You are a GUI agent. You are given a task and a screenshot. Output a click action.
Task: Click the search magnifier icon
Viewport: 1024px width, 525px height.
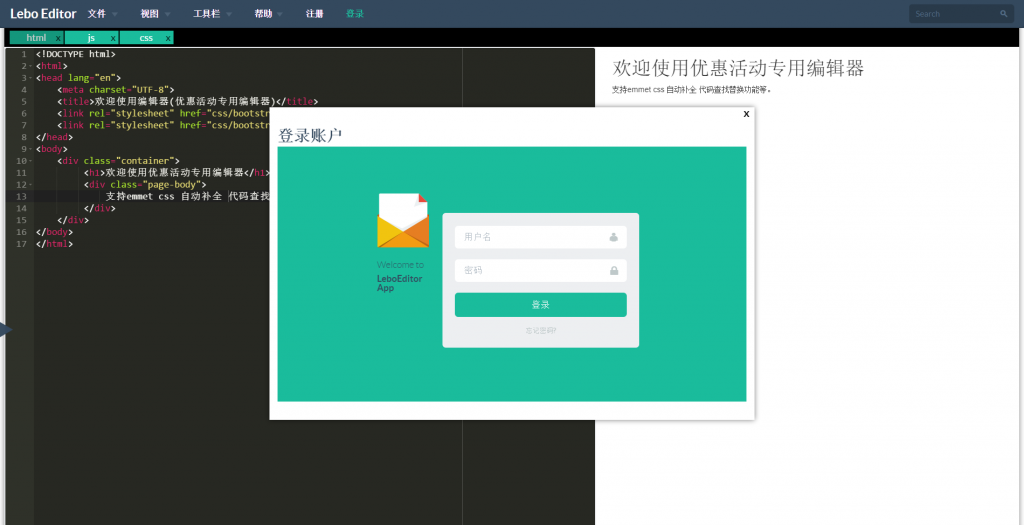point(1004,14)
